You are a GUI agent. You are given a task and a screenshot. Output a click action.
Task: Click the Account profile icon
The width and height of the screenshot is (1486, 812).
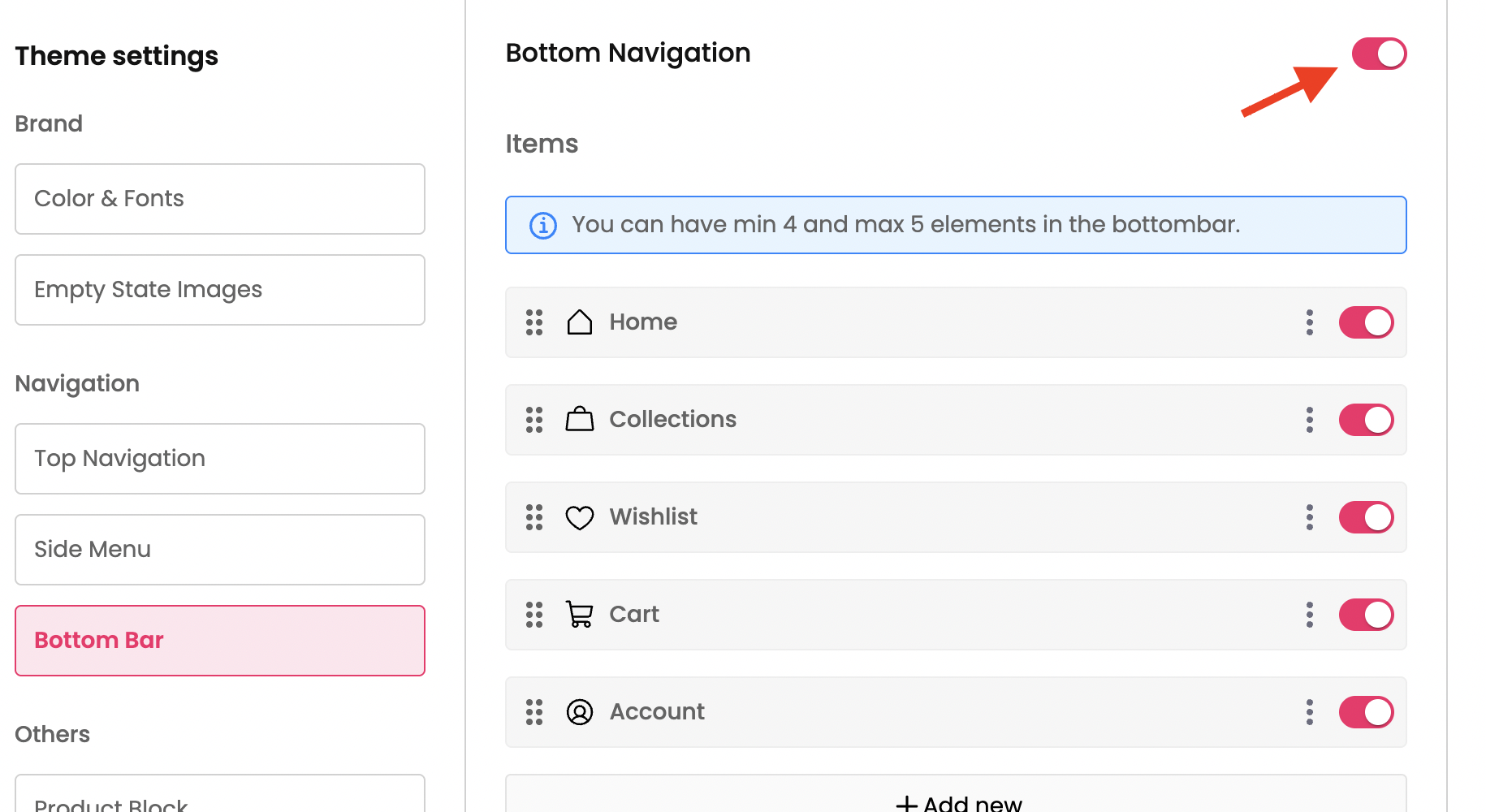[579, 712]
